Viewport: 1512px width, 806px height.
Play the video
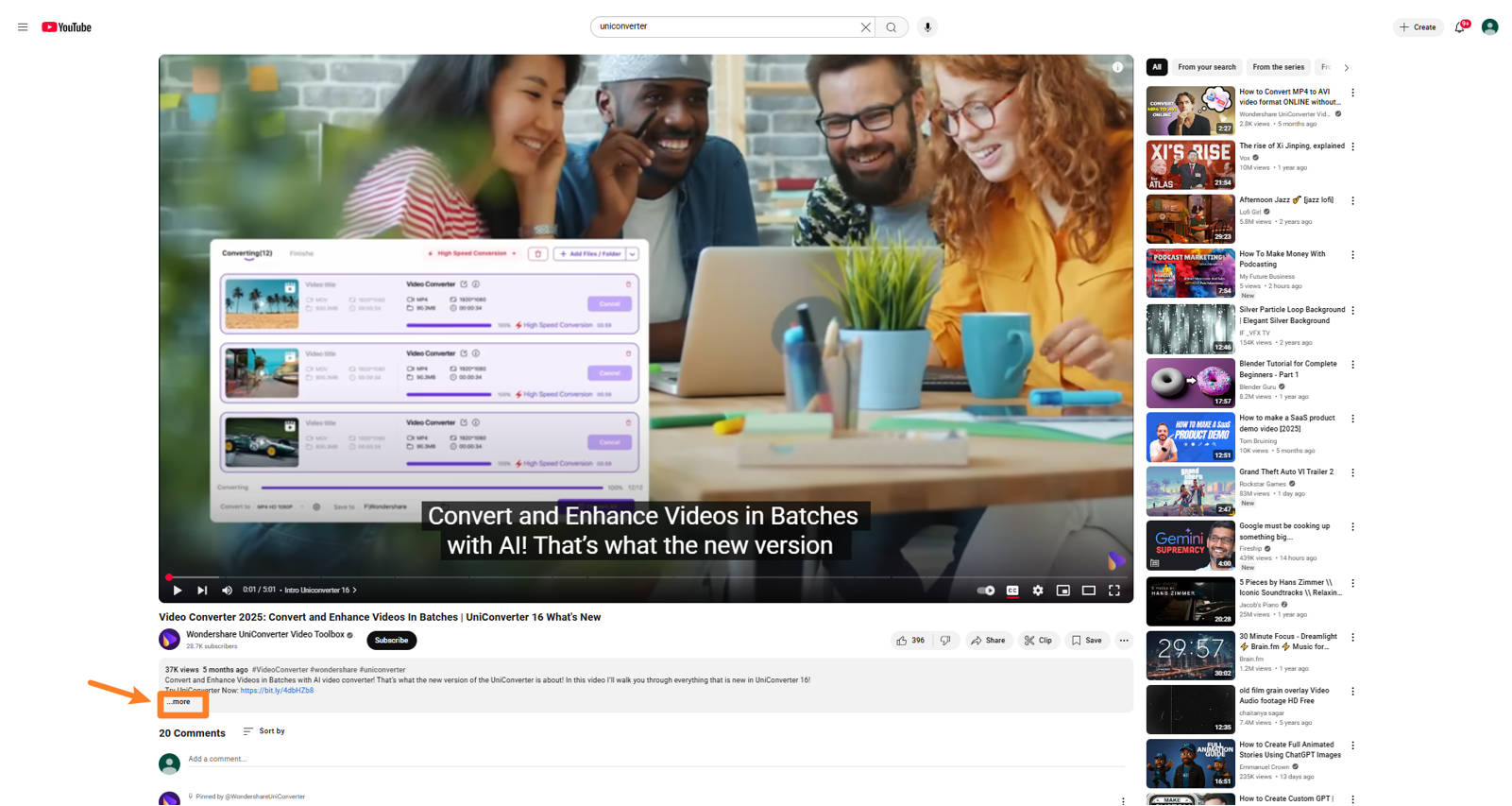click(177, 591)
